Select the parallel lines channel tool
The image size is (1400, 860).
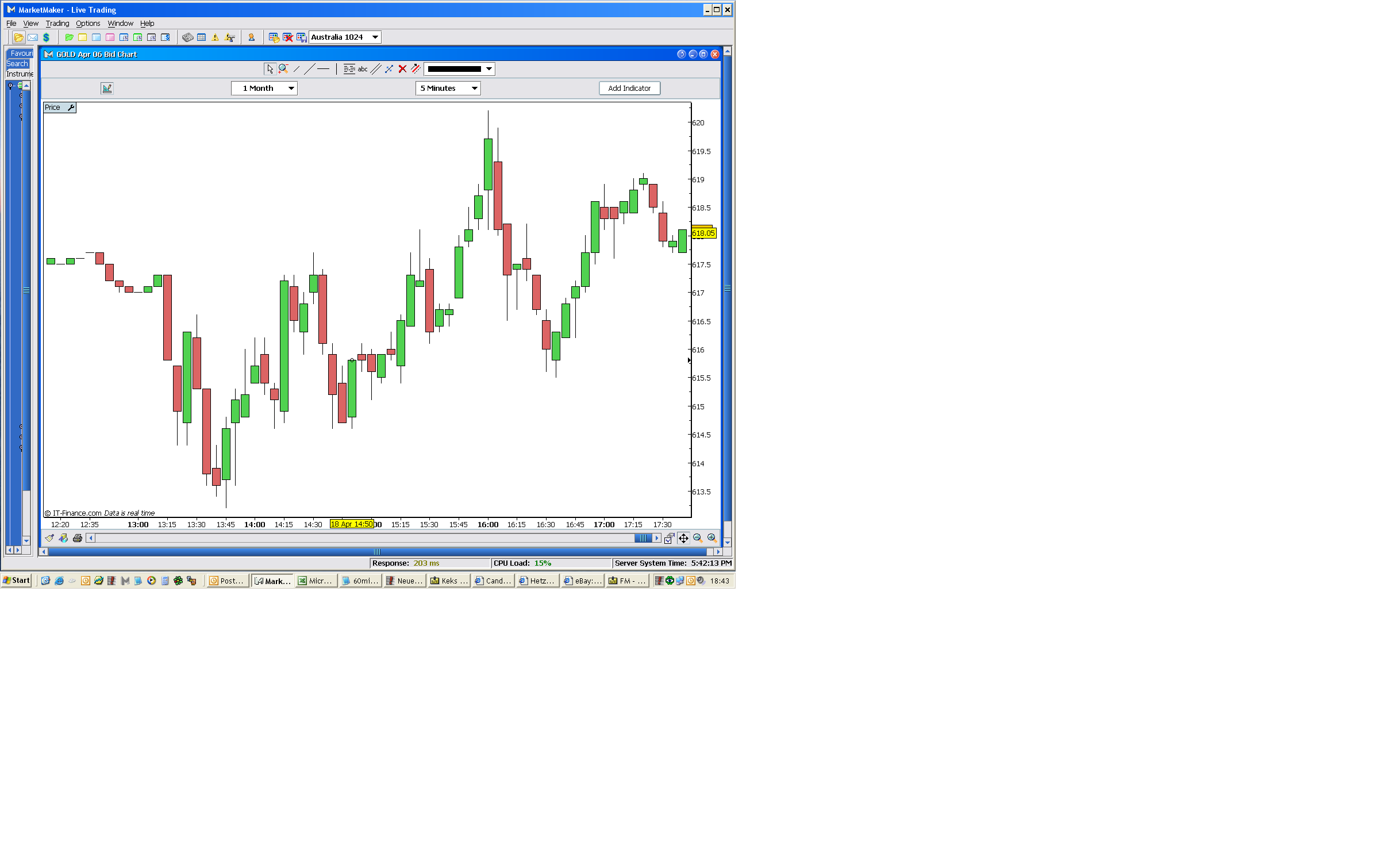coord(376,69)
